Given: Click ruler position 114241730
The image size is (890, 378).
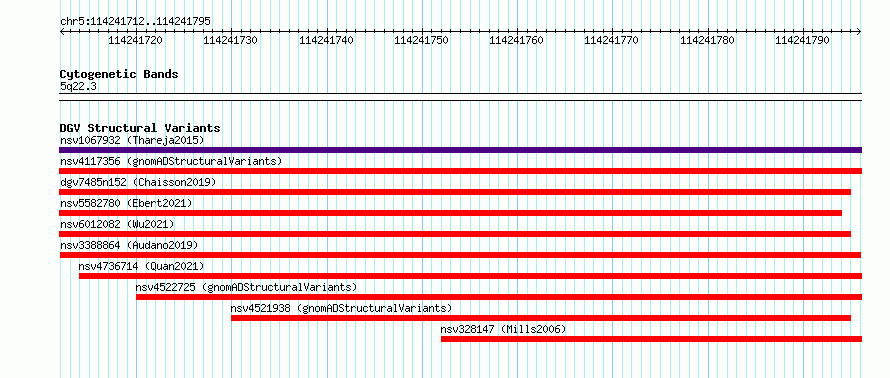Looking at the screenshot, I should (230, 40).
